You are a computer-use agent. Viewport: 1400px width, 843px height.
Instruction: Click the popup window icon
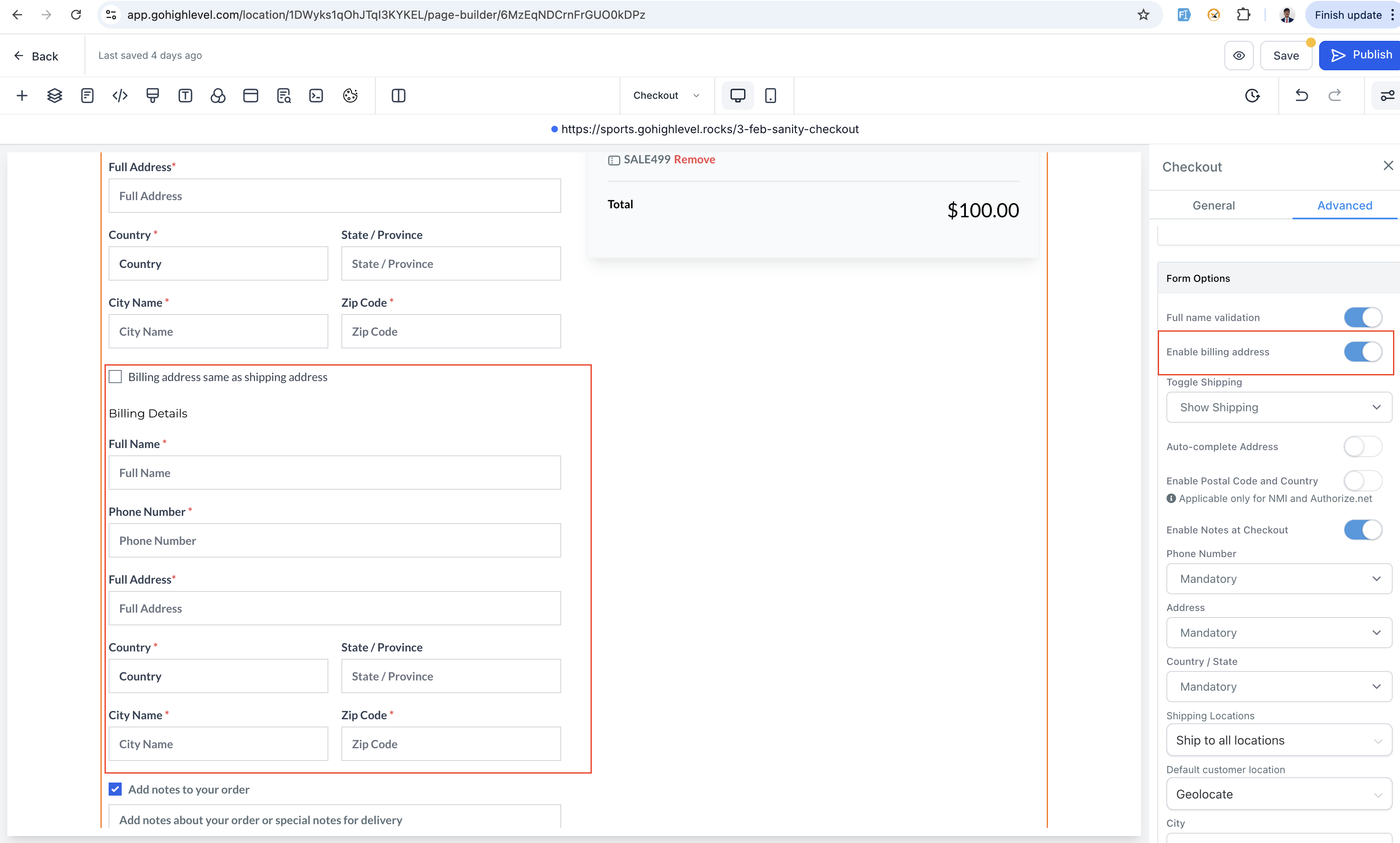tap(250, 96)
